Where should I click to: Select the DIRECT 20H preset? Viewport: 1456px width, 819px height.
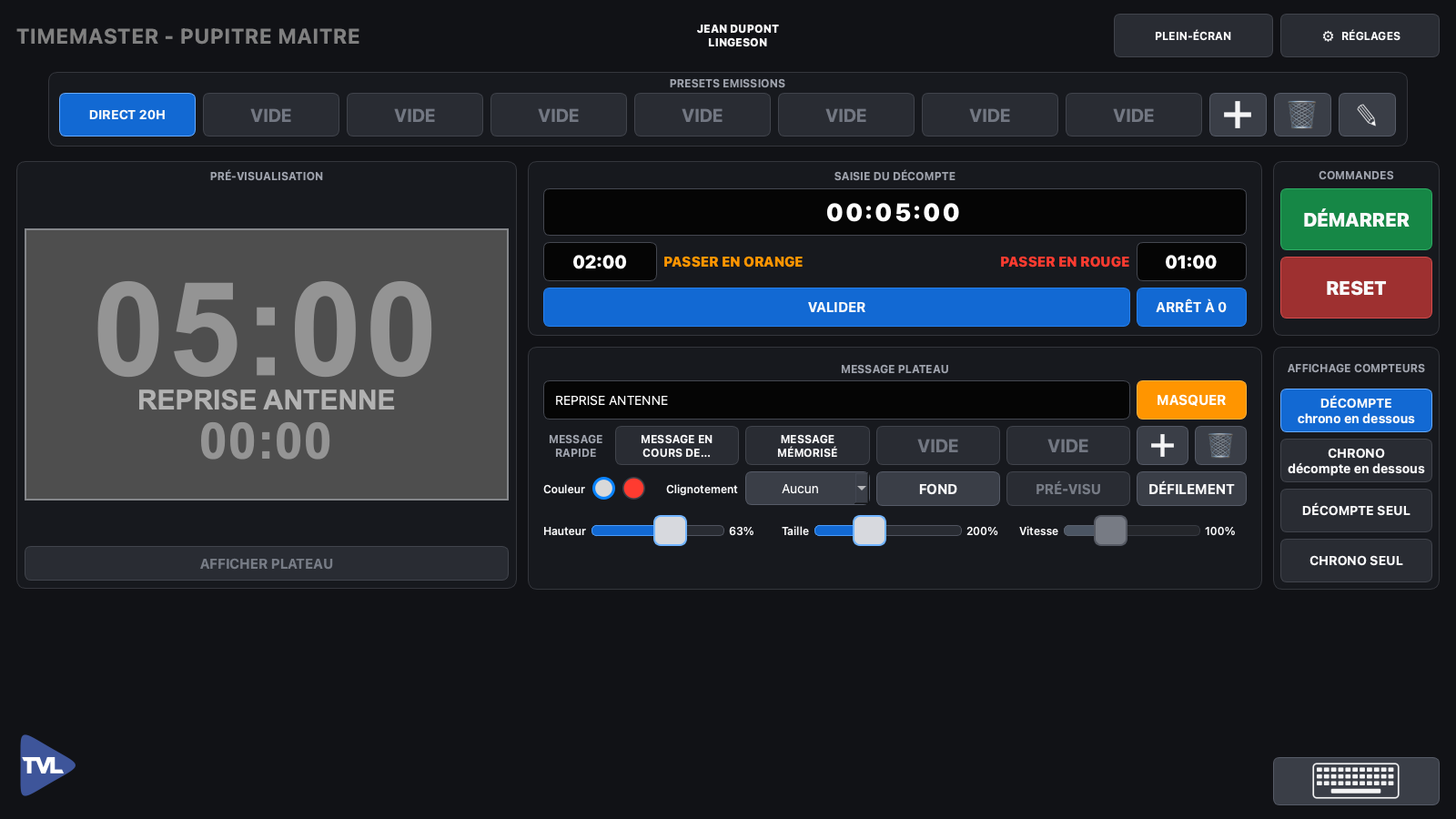click(127, 115)
